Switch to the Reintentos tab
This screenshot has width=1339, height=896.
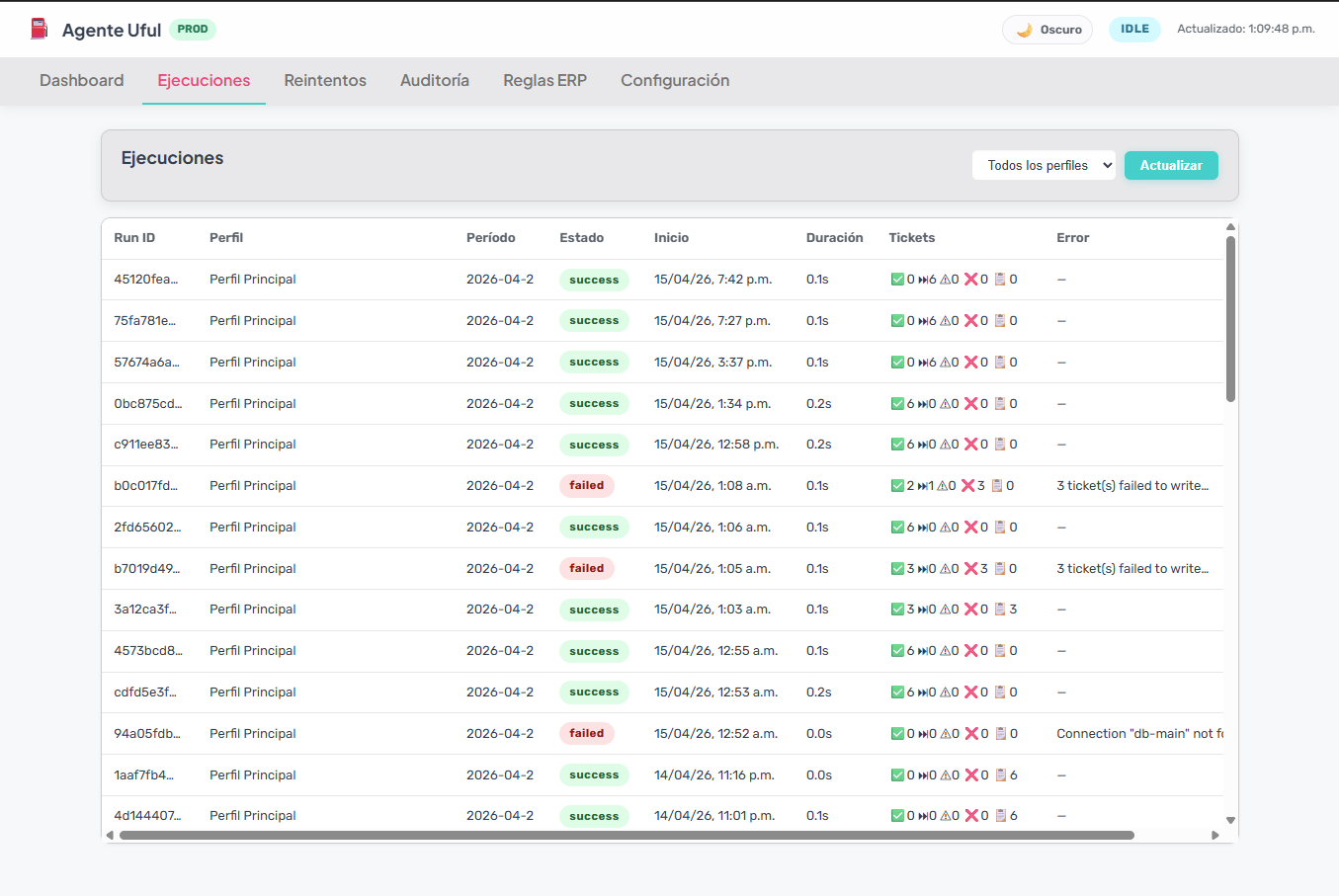pyautogui.click(x=325, y=81)
